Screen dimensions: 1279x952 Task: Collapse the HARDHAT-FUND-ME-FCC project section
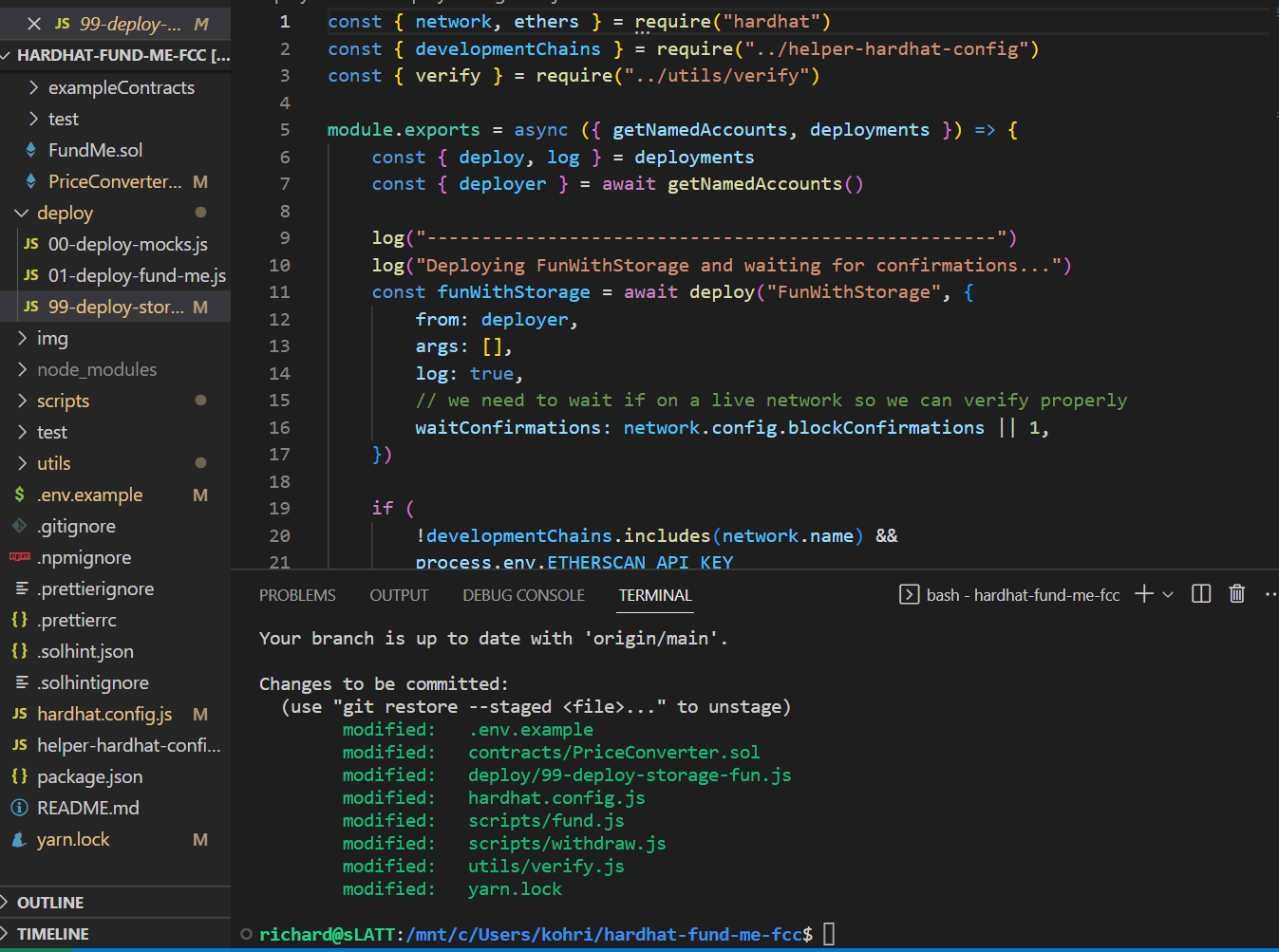tap(115, 55)
